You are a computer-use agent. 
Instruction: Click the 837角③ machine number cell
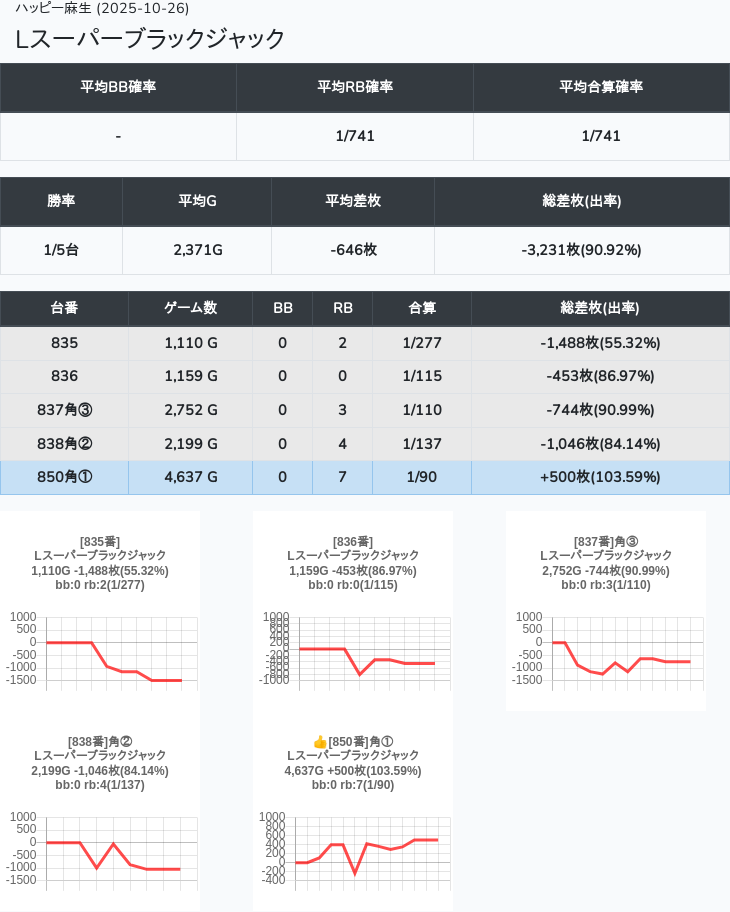[x=64, y=410]
